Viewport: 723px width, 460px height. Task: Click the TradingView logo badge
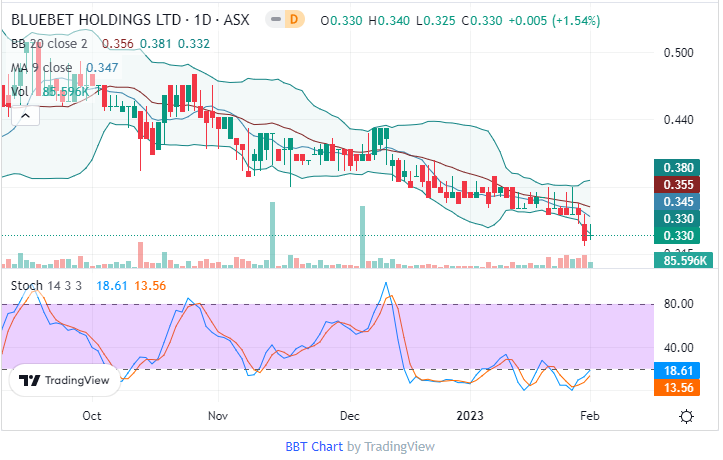(x=64, y=380)
